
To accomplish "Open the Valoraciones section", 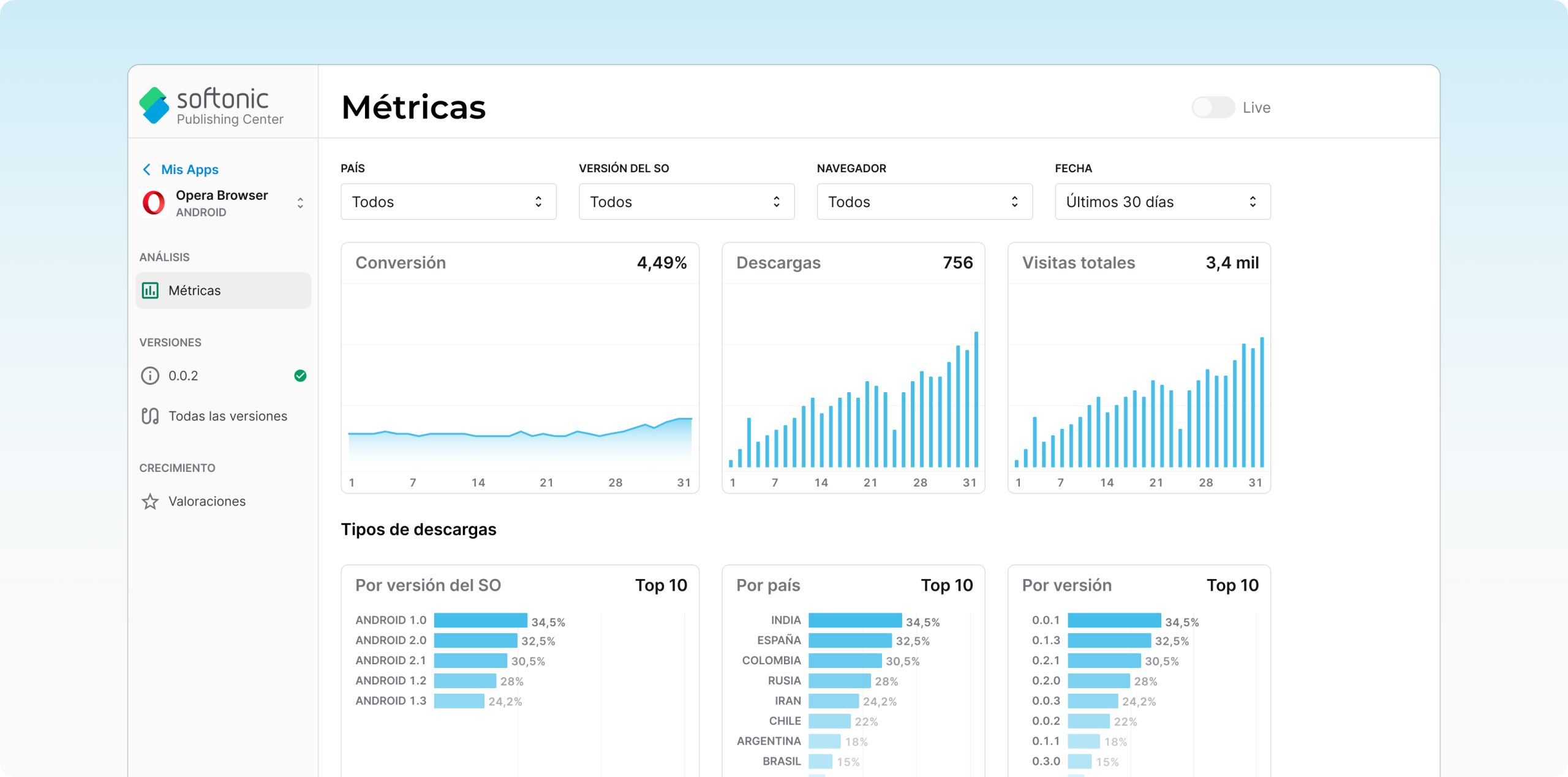I will click(207, 501).
